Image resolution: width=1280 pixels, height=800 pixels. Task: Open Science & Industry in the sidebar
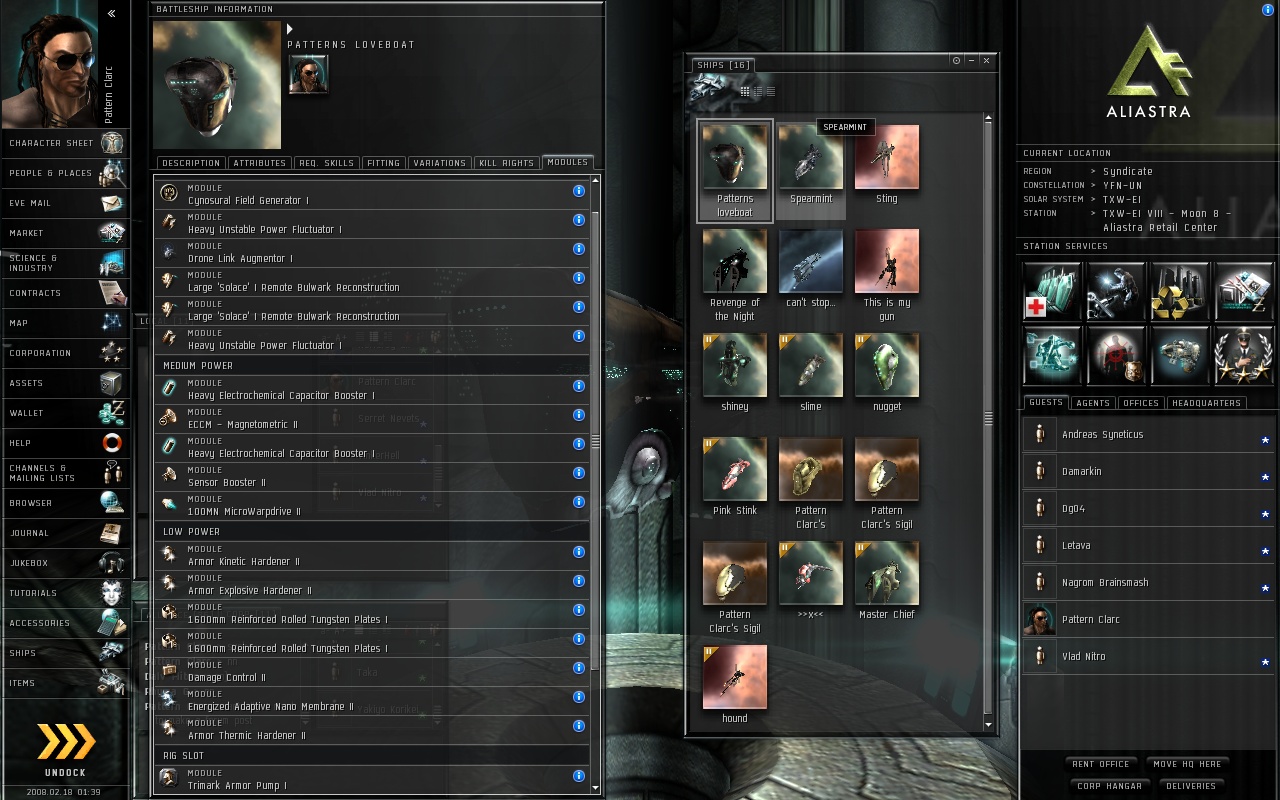[65, 263]
